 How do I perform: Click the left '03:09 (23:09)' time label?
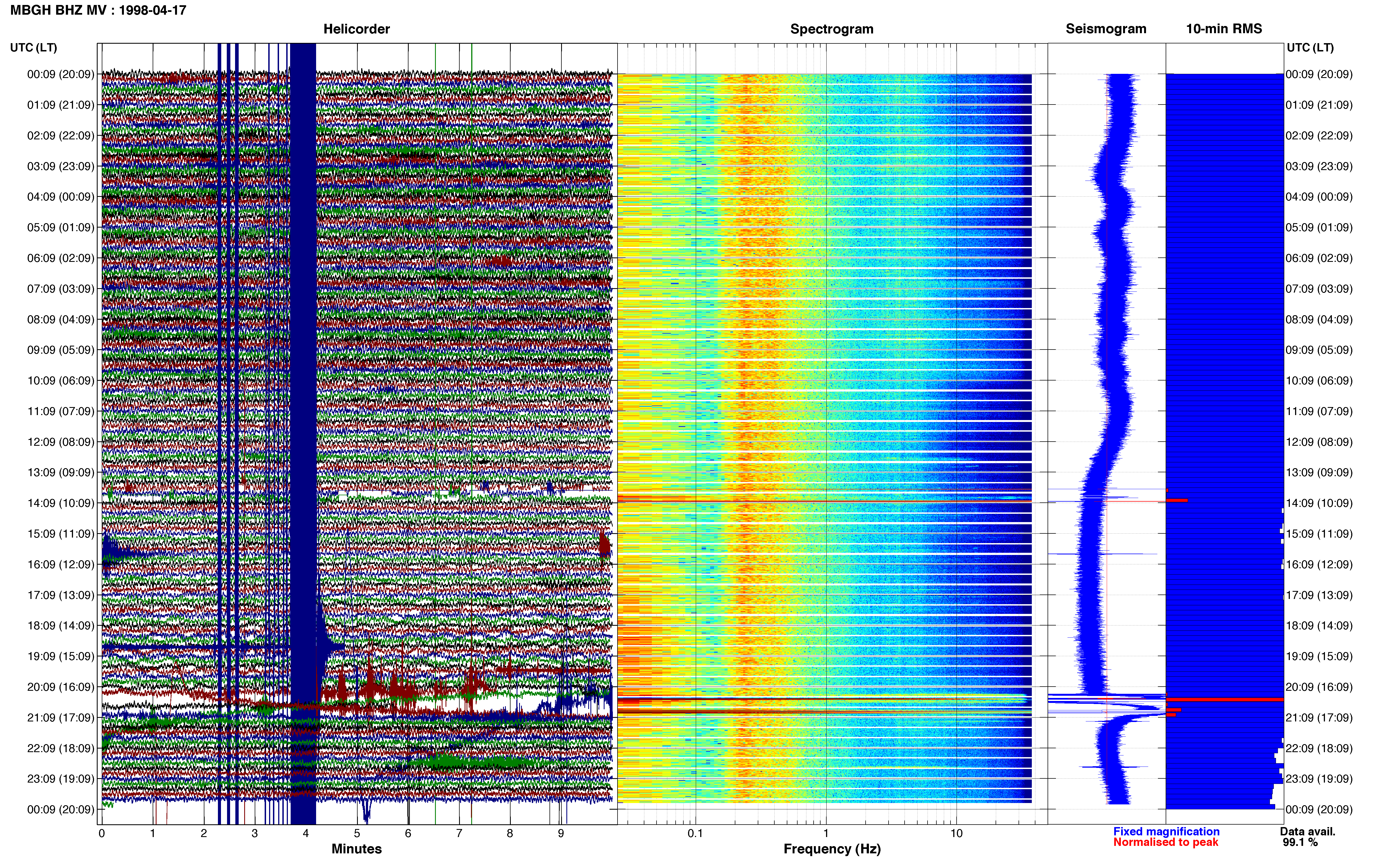[61, 166]
